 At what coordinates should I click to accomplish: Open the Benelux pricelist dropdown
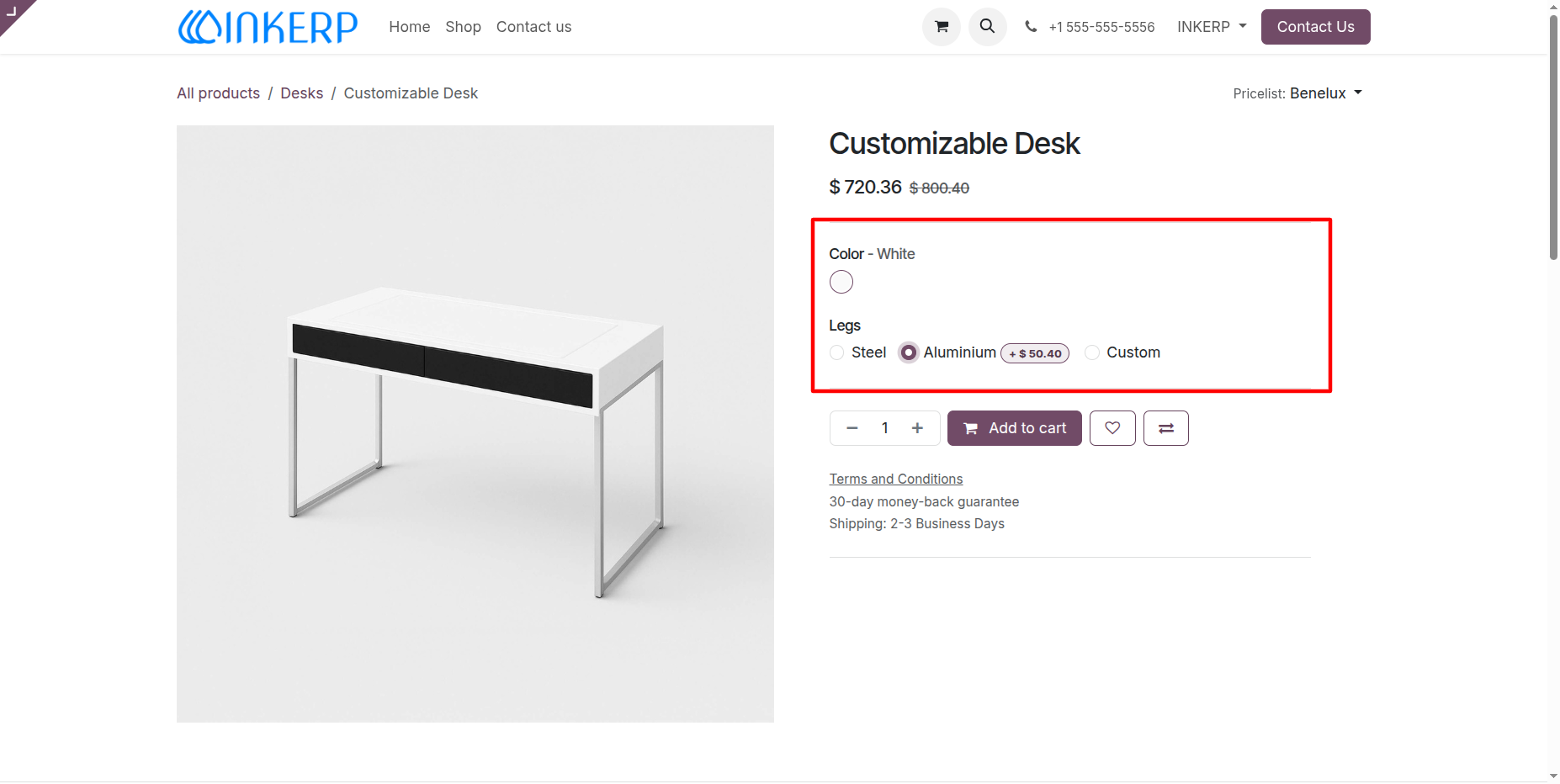coord(1326,93)
